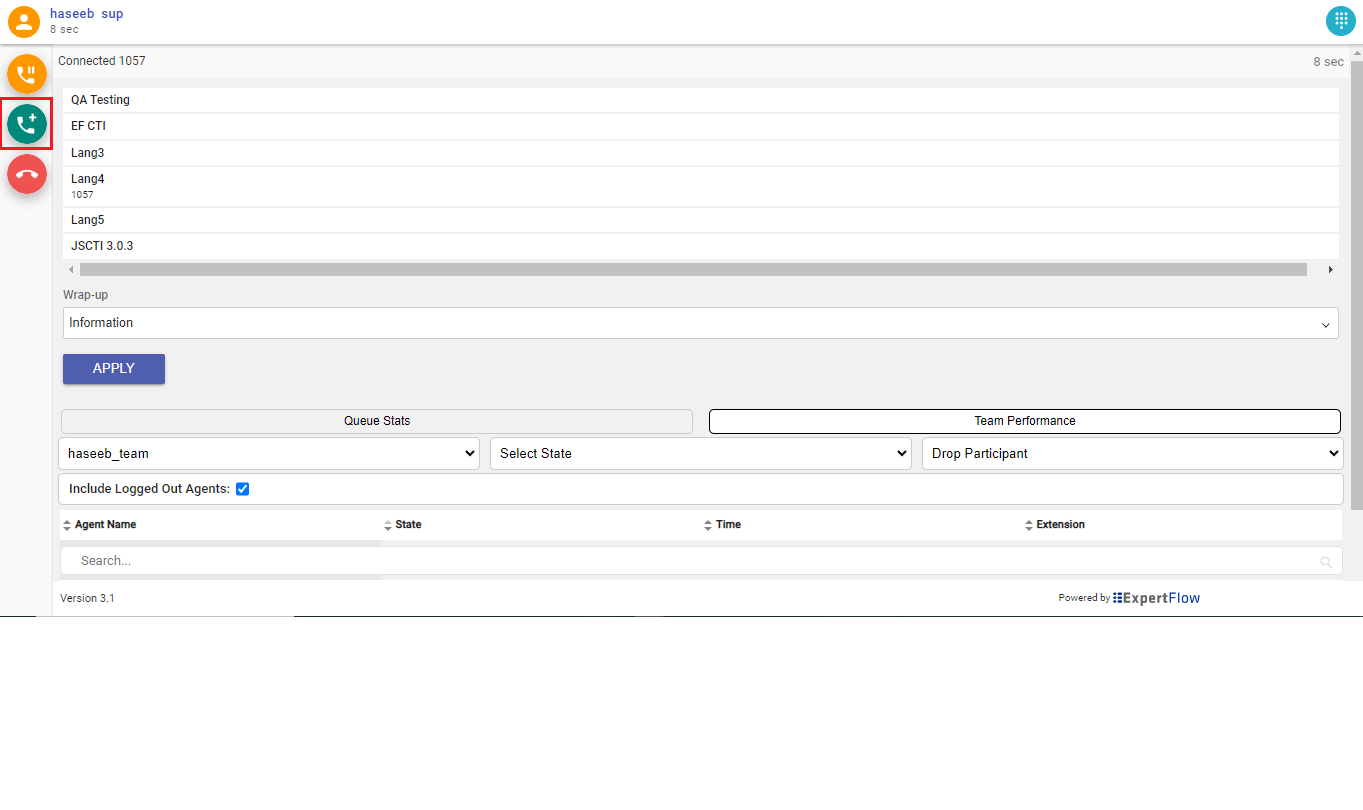
Task: Sort by Extension column arrows
Action: point(1029,525)
